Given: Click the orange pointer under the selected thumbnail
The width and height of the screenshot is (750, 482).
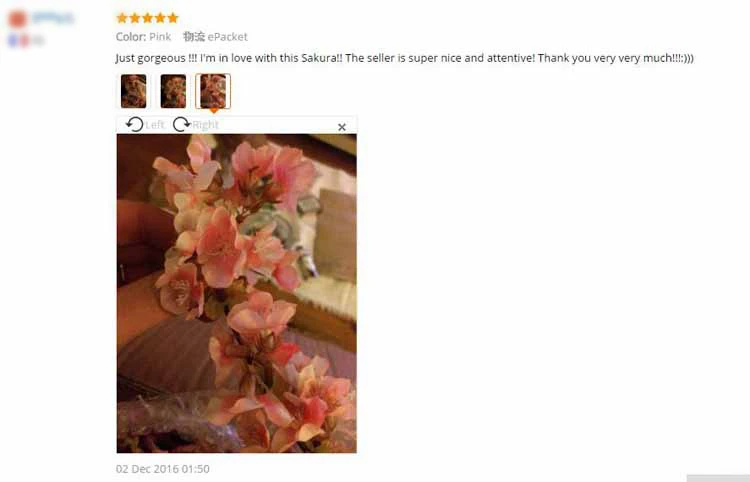Looking at the screenshot, I should (214, 111).
